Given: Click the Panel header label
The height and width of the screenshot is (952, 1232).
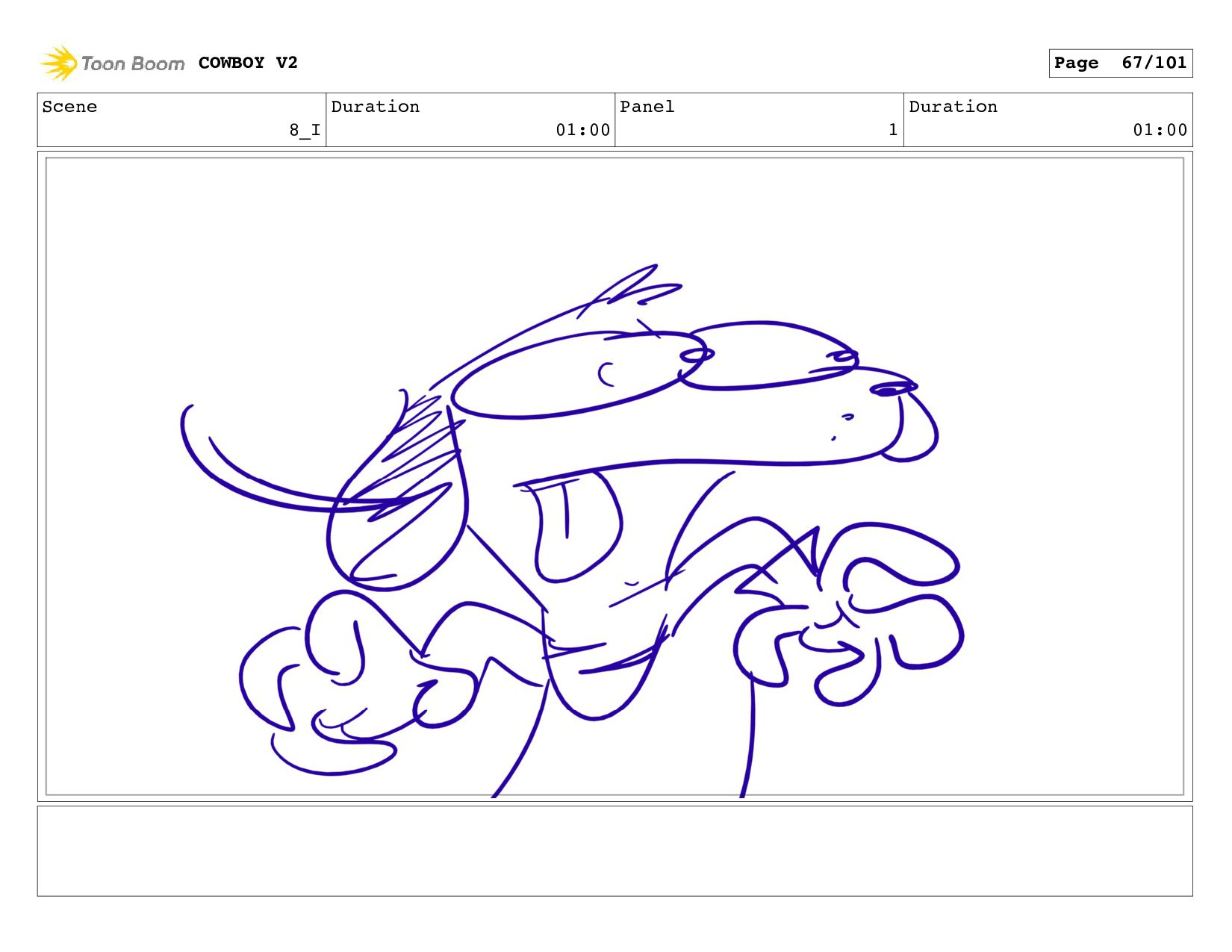Looking at the screenshot, I should tap(647, 107).
